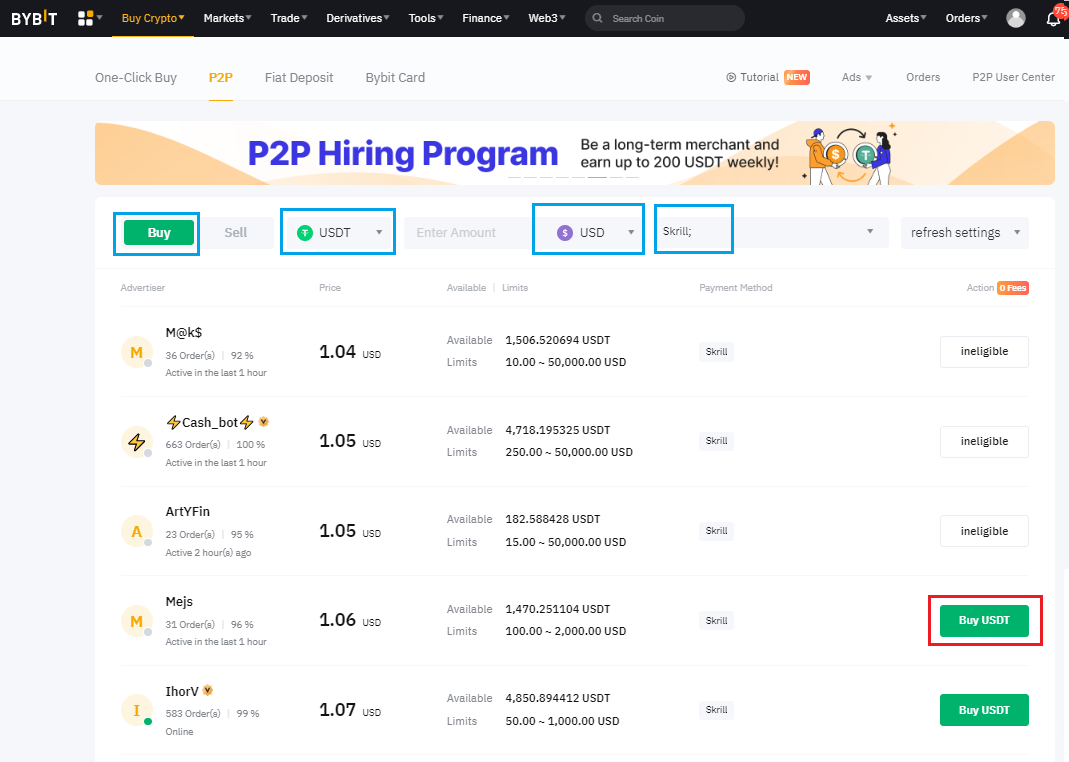Expand the Orders dropdown in top bar
Viewport: 1069px width, 762px height.
pyautogui.click(x=966, y=18)
